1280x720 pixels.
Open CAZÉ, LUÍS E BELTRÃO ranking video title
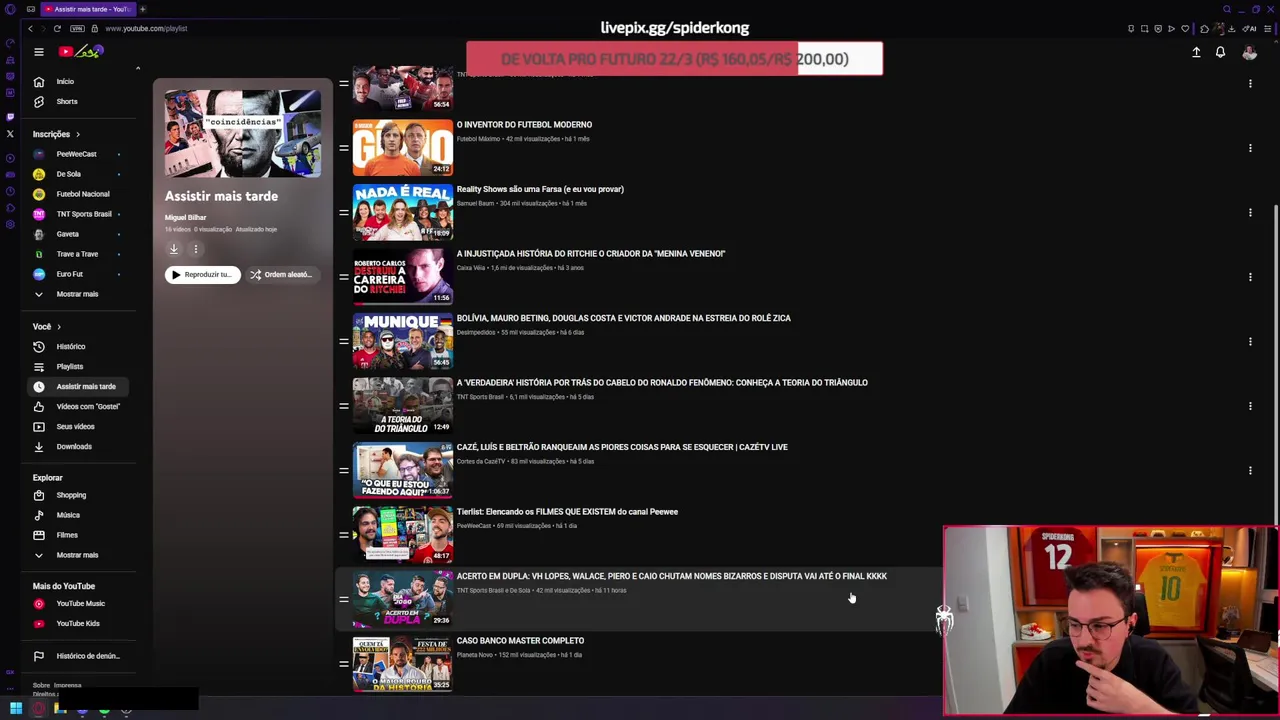622,447
